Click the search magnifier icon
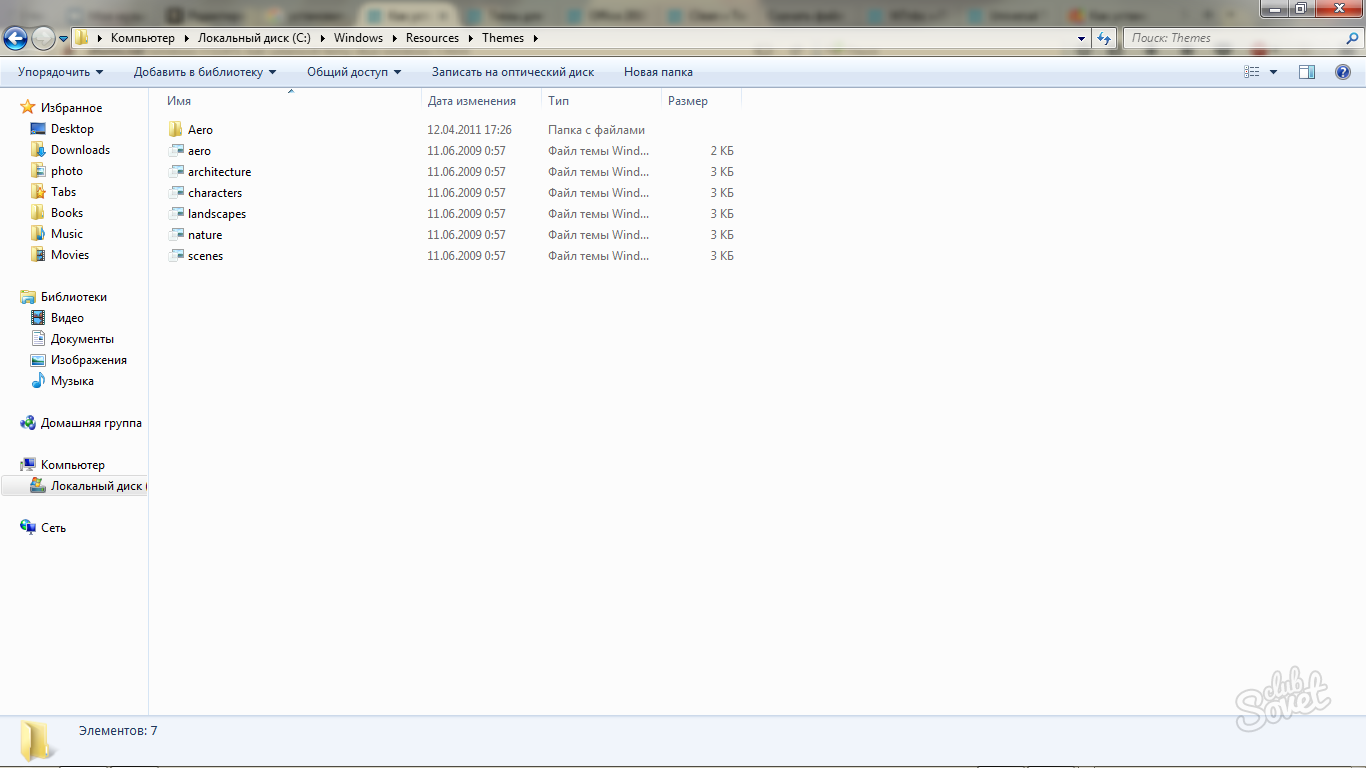The image size is (1366, 768). (x=1352, y=38)
